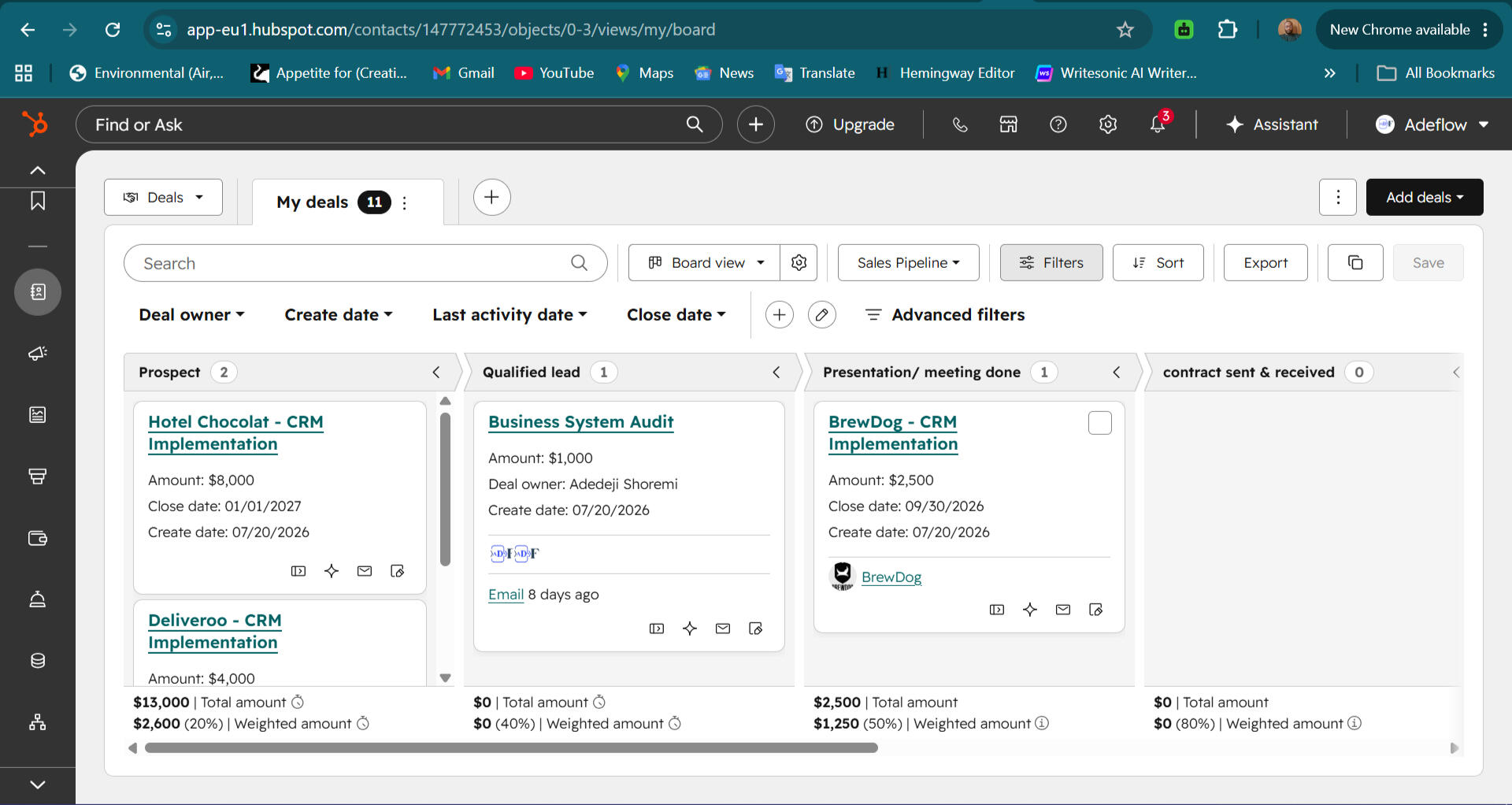Collapse the left sidebar with up chevron
Screen dimensions: 1512x805
pyautogui.click(x=37, y=170)
